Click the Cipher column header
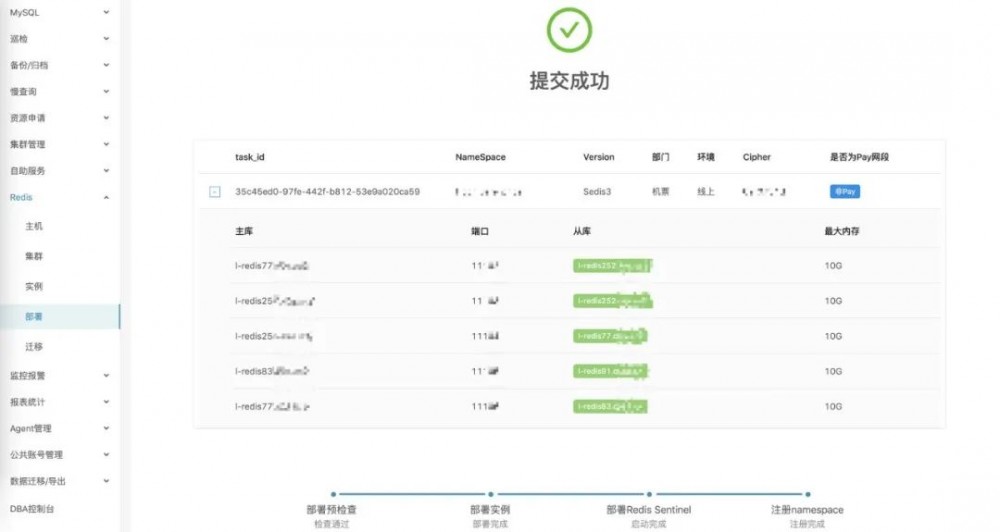This screenshot has width=1000, height=532. (x=756, y=157)
